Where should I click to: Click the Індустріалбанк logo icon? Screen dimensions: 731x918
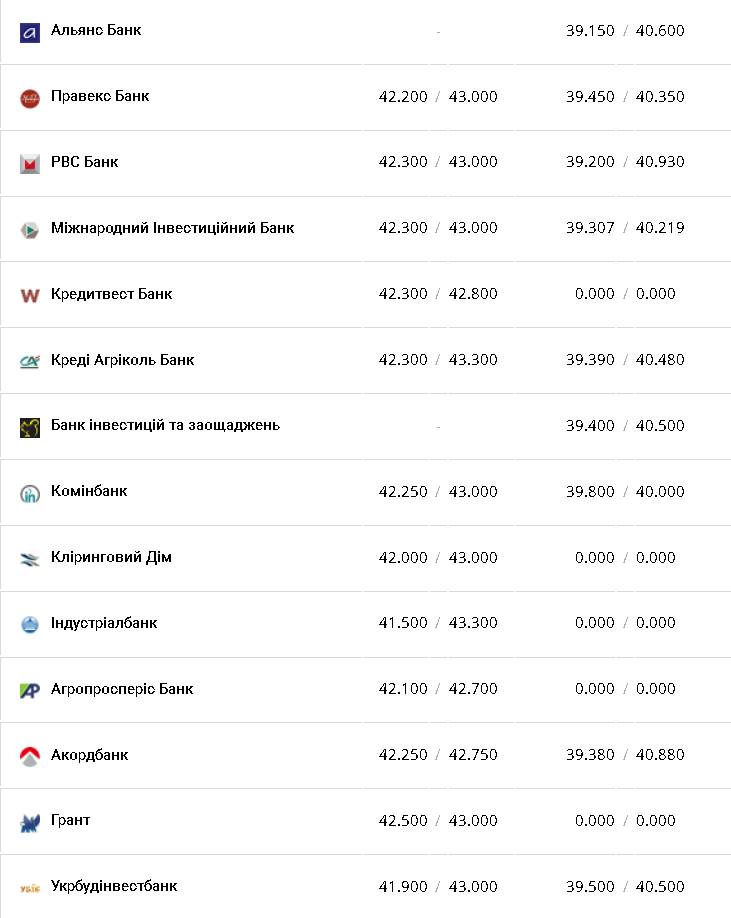click(x=29, y=624)
